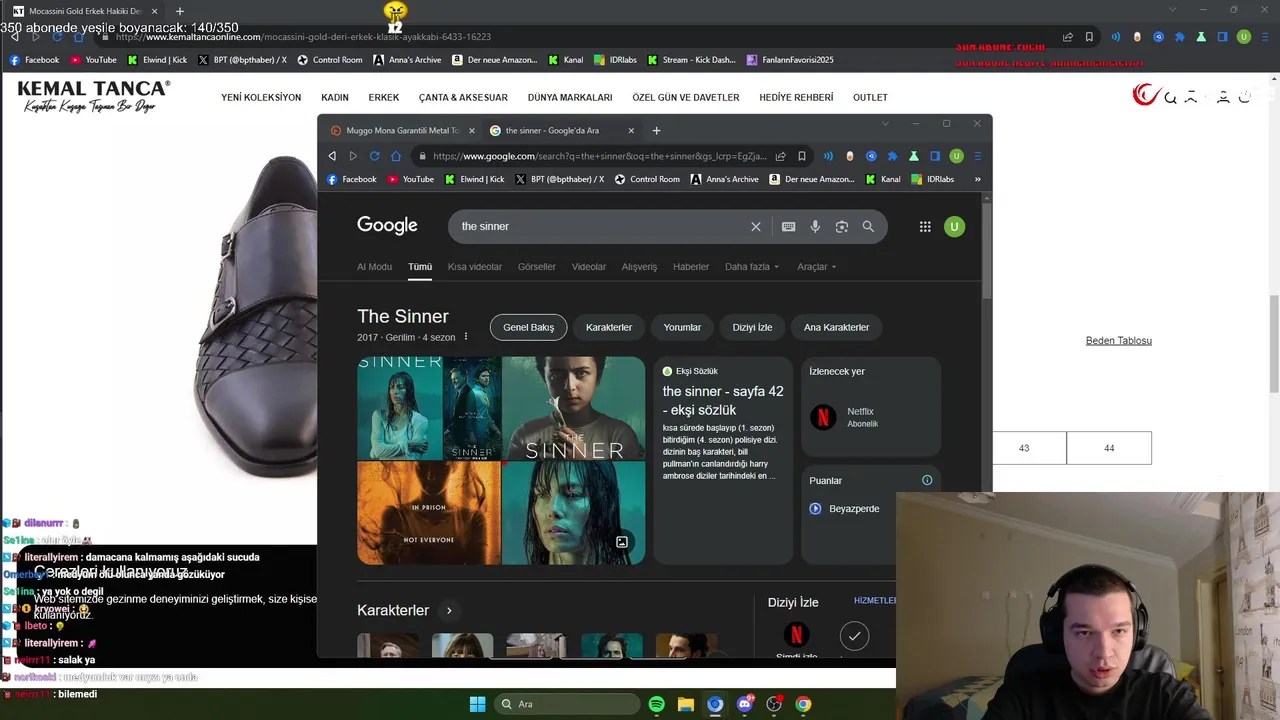Select the Diziyi İzle chip

pyautogui.click(x=752, y=327)
